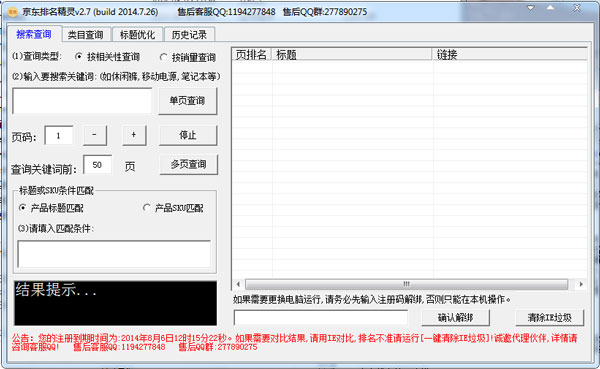Focus the registration code unbind input
The image size is (600, 369).
[321, 318]
